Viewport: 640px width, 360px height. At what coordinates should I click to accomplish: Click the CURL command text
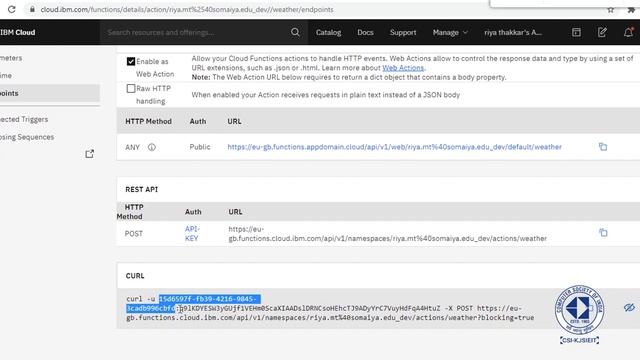(330, 308)
